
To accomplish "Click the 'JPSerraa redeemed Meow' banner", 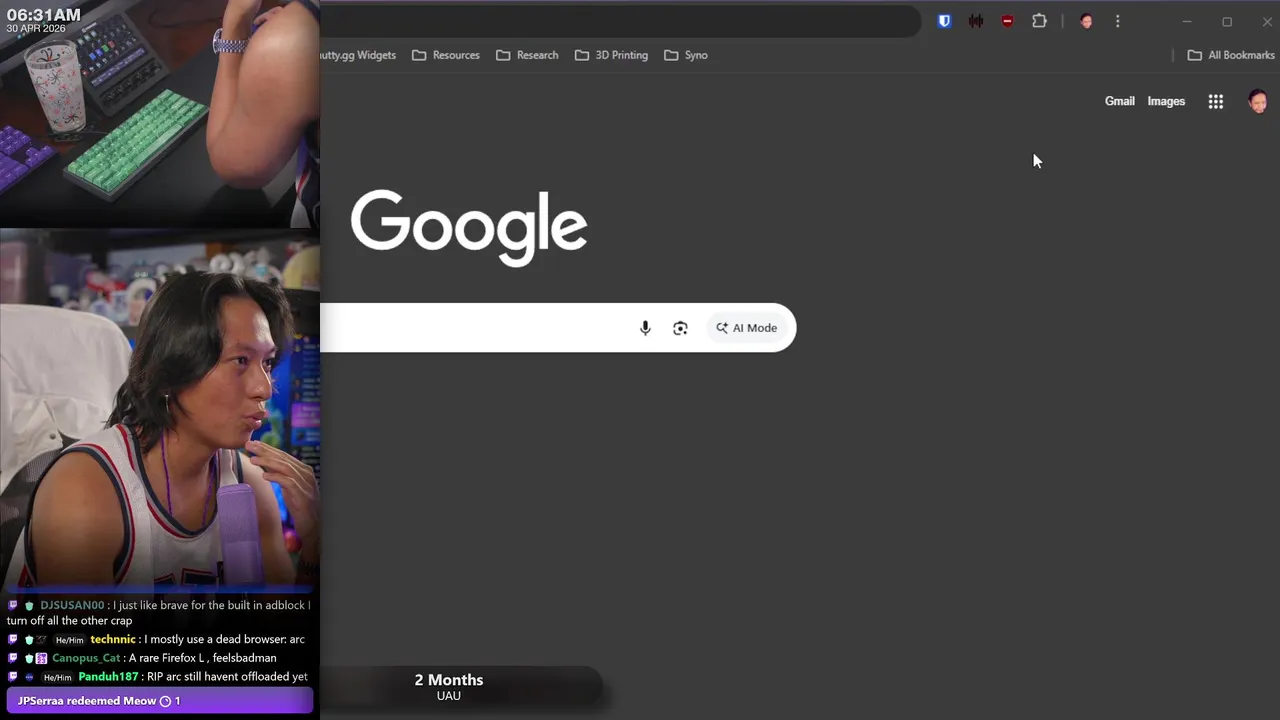I will (160, 701).
